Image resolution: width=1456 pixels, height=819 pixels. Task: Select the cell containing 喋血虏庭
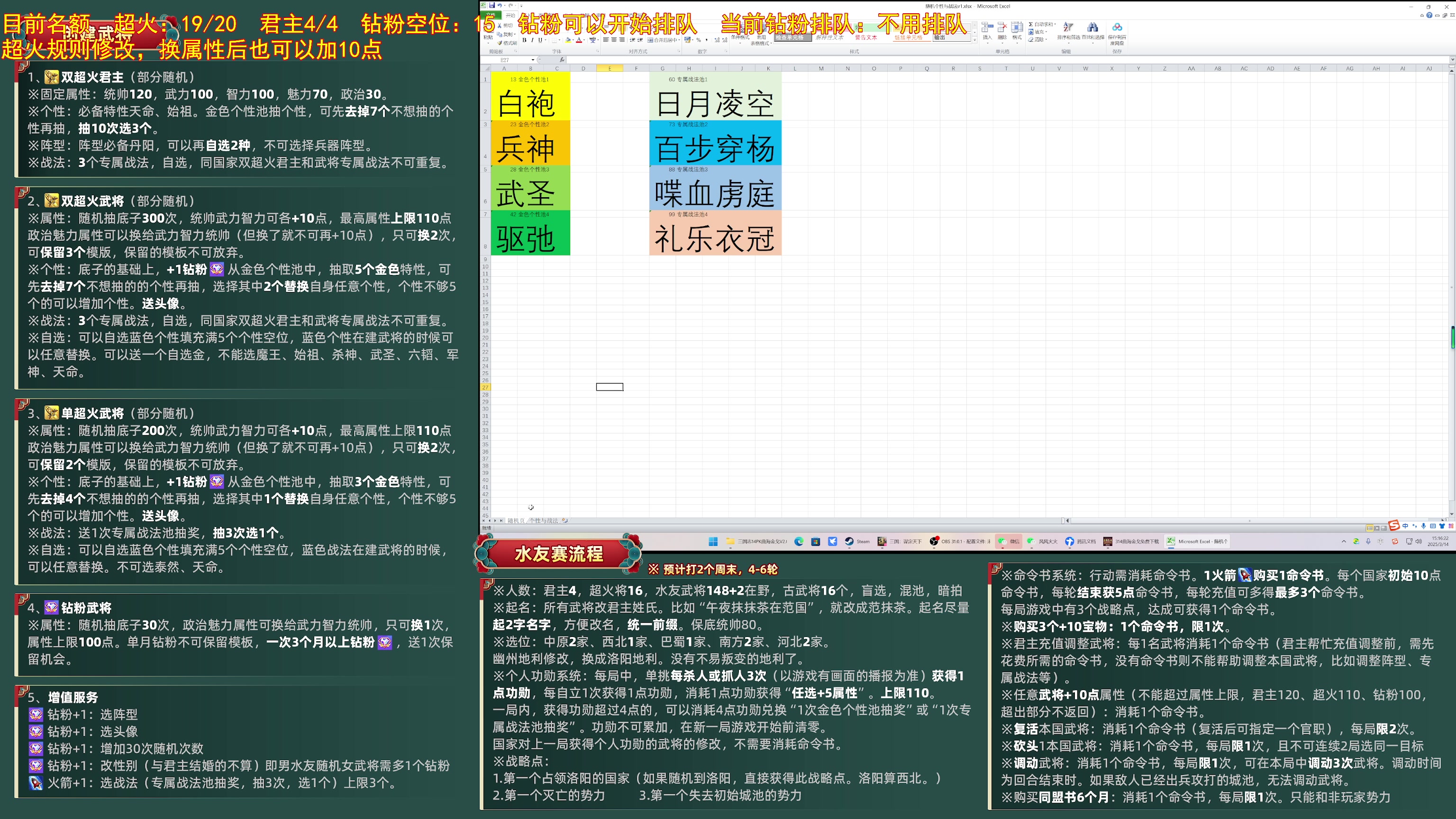coord(715,191)
